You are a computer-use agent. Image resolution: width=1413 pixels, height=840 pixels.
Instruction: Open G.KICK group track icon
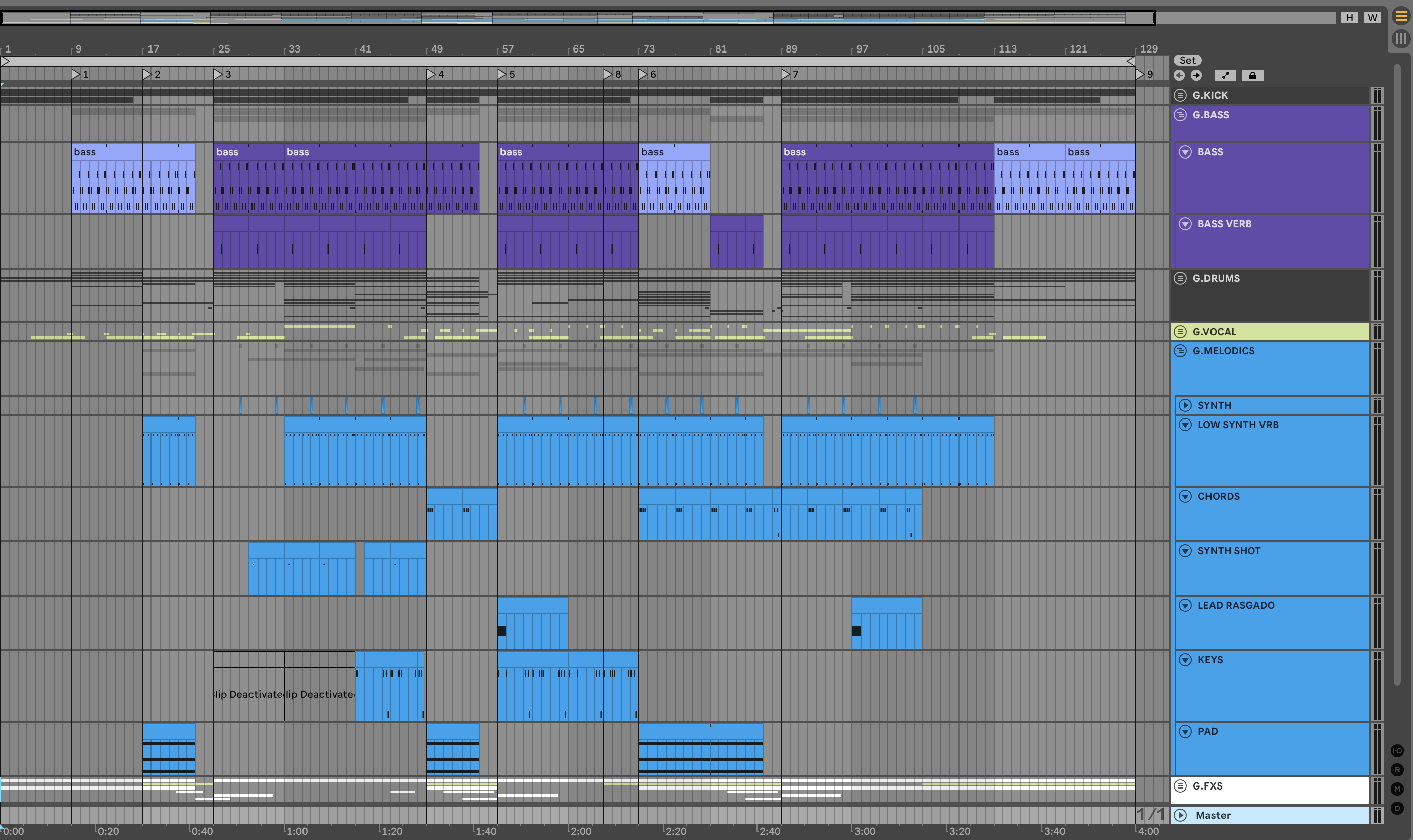pyautogui.click(x=1180, y=95)
